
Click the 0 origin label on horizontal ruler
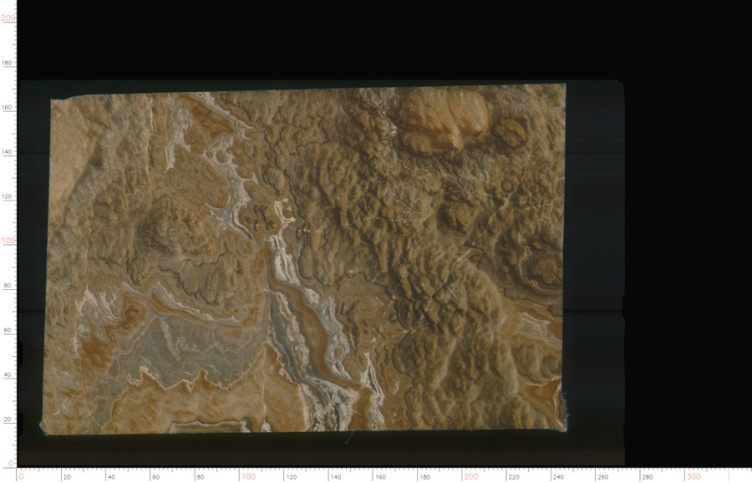coord(21,477)
